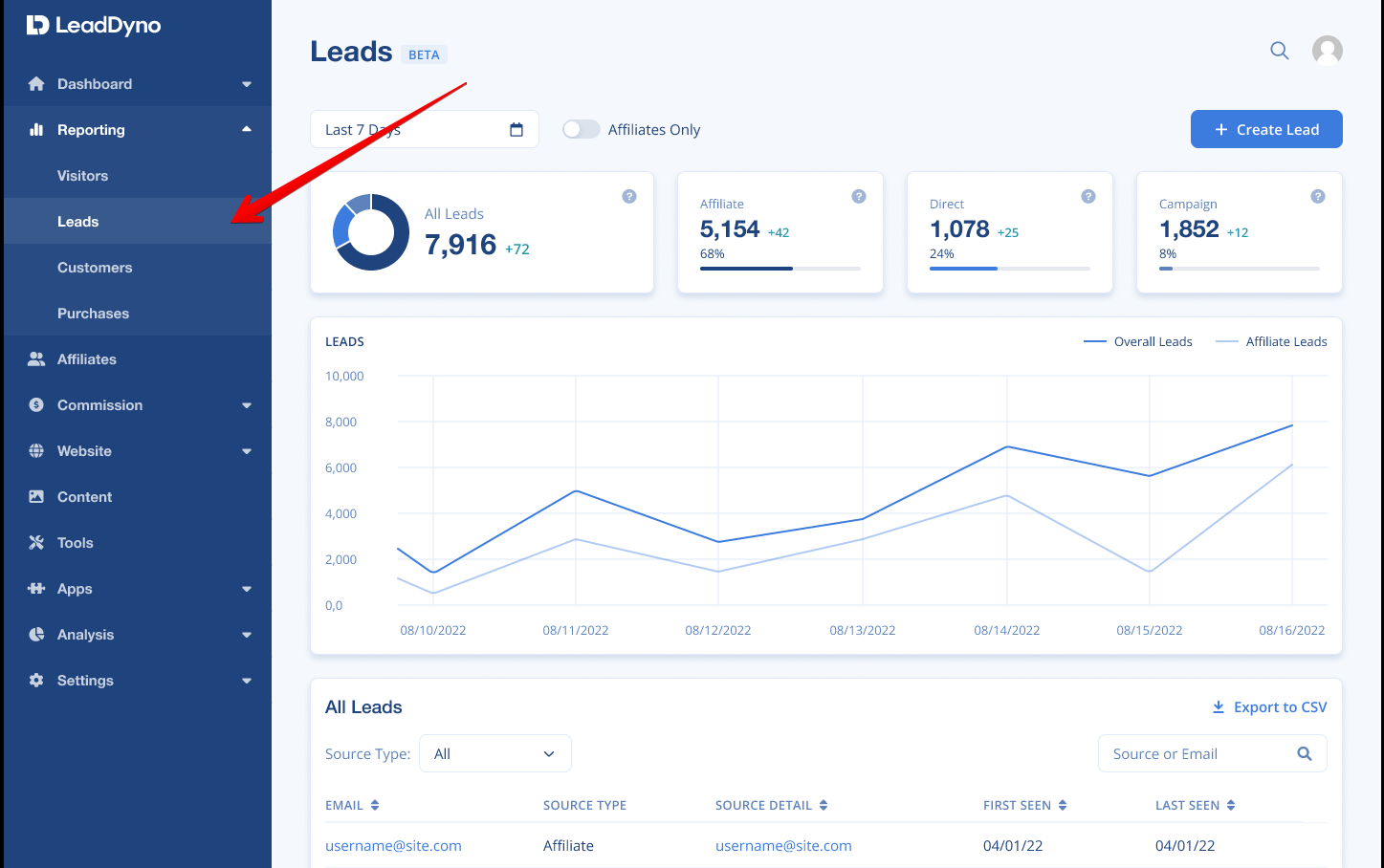Sort by the EMAIL column arrows
The height and width of the screenshot is (868, 1384).
click(x=375, y=805)
